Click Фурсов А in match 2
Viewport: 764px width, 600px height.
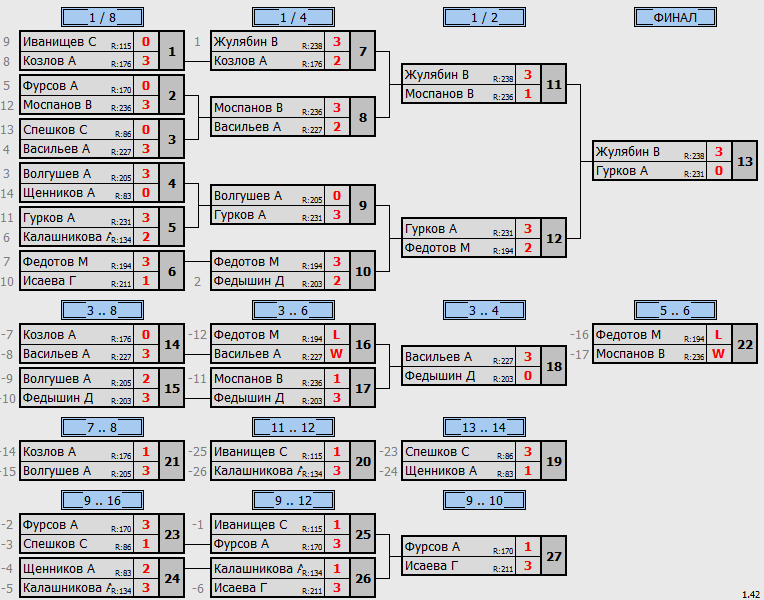(x=51, y=86)
